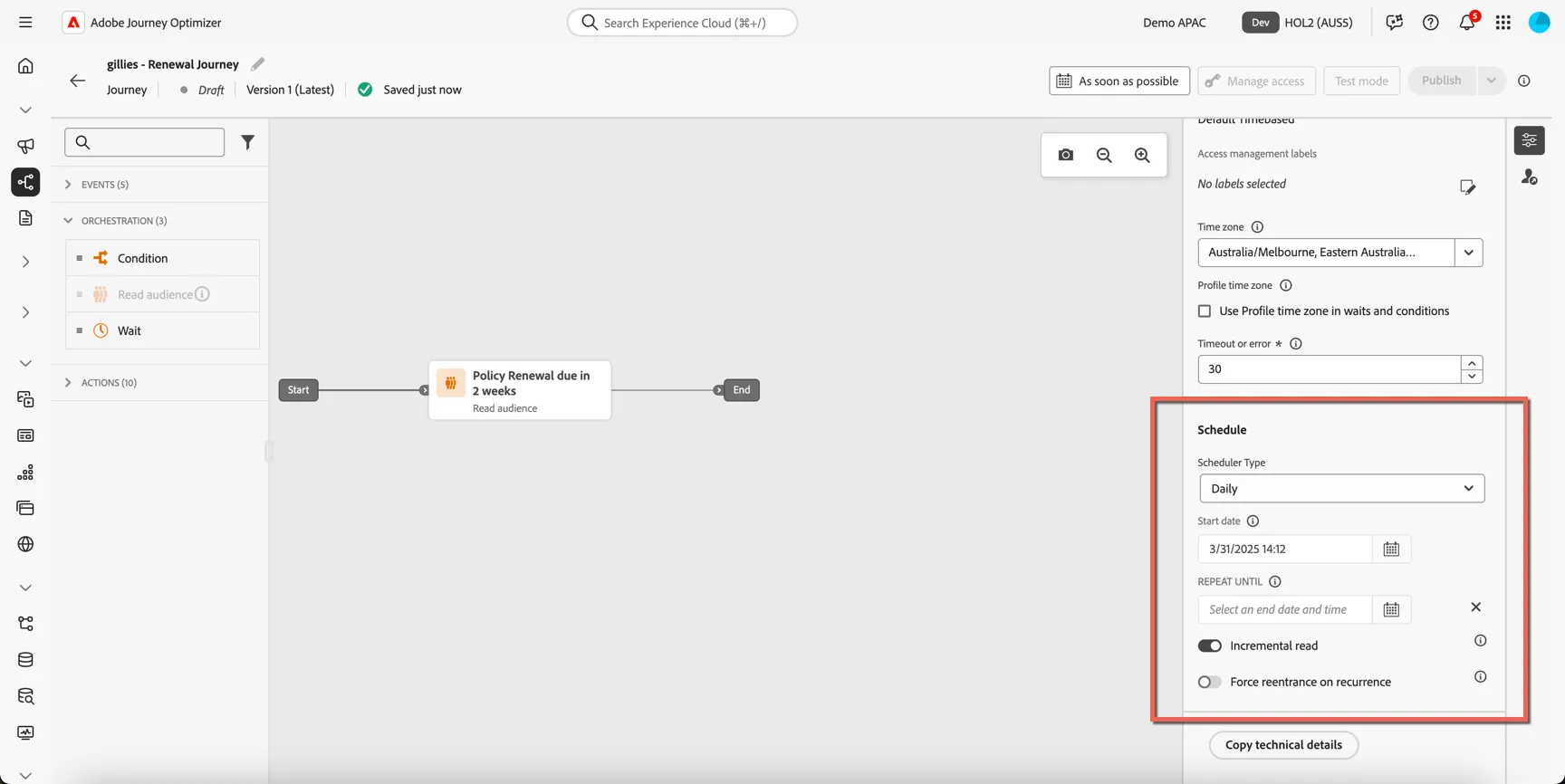The height and width of the screenshot is (784, 1565).
Task: Open Start date calendar picker
Action: [1391, 549]
